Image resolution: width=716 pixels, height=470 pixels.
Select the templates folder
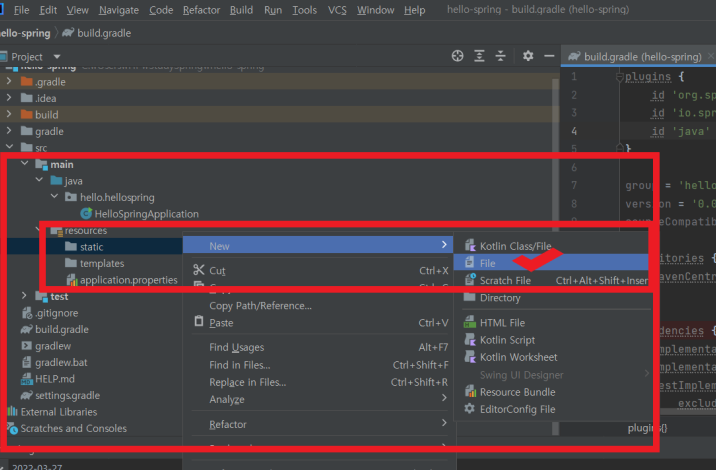click(x=102, y=263)
